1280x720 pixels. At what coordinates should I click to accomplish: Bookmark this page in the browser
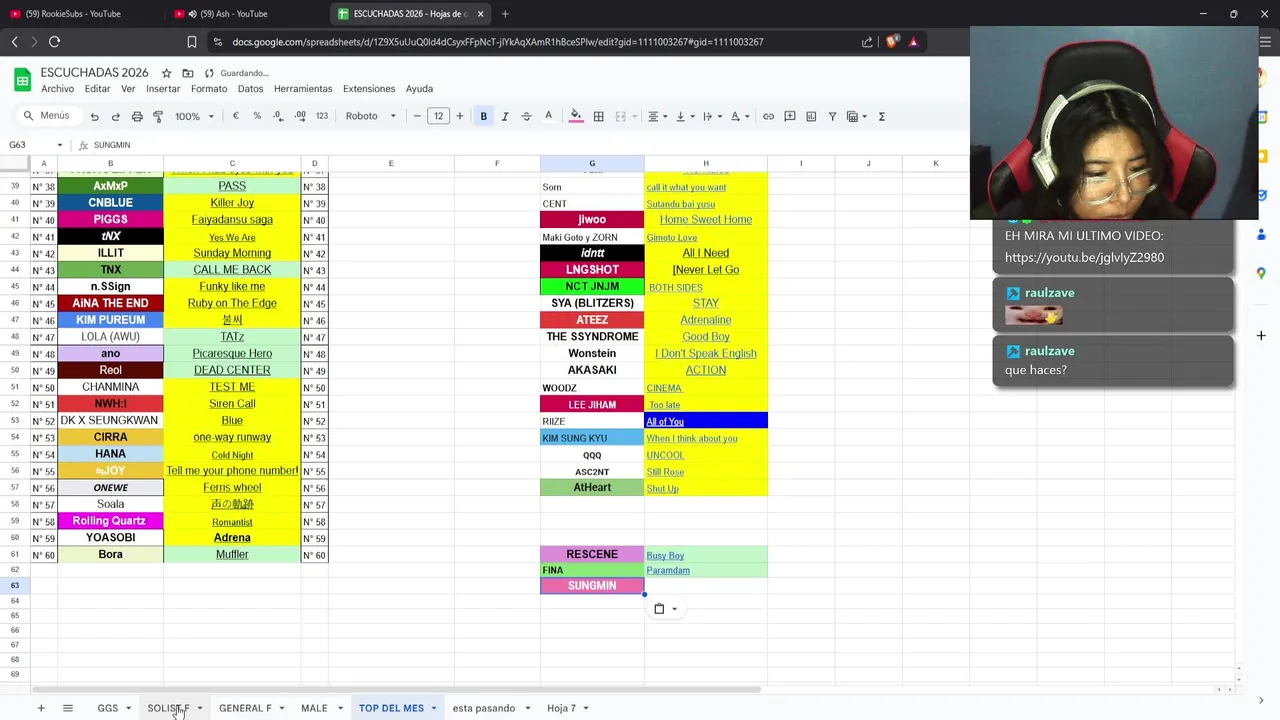click(x=192, y=42)
